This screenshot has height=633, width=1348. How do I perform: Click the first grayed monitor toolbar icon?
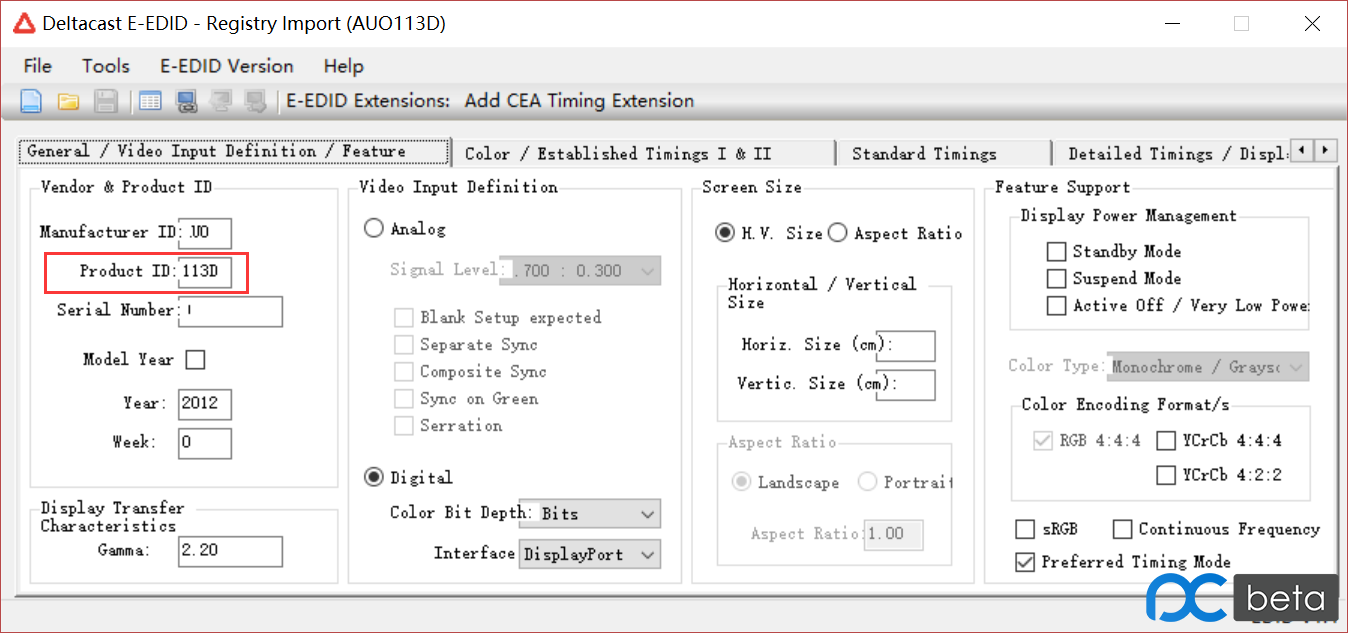coord(221,101)
